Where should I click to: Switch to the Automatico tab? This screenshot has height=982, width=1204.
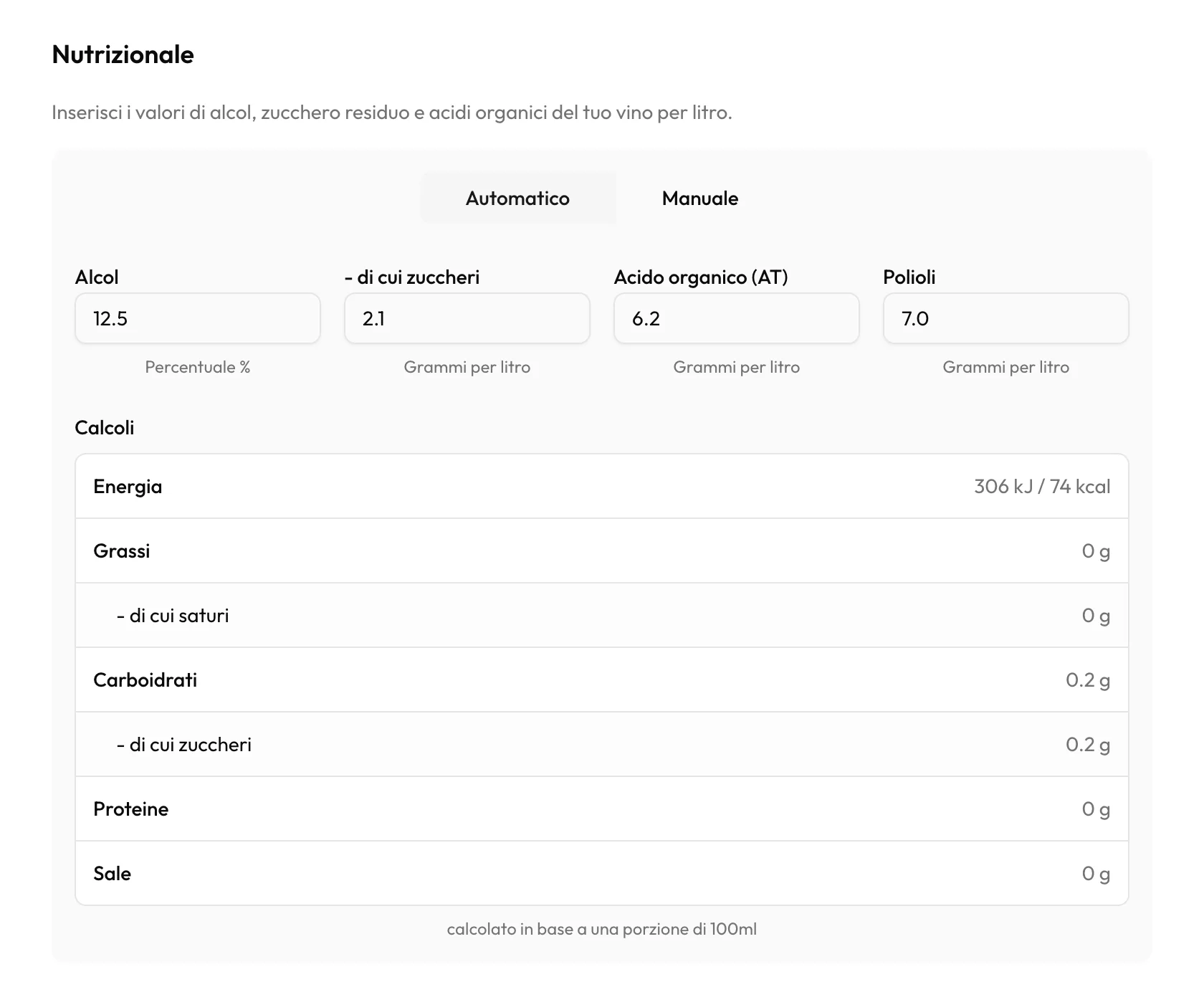click(517, 198)
